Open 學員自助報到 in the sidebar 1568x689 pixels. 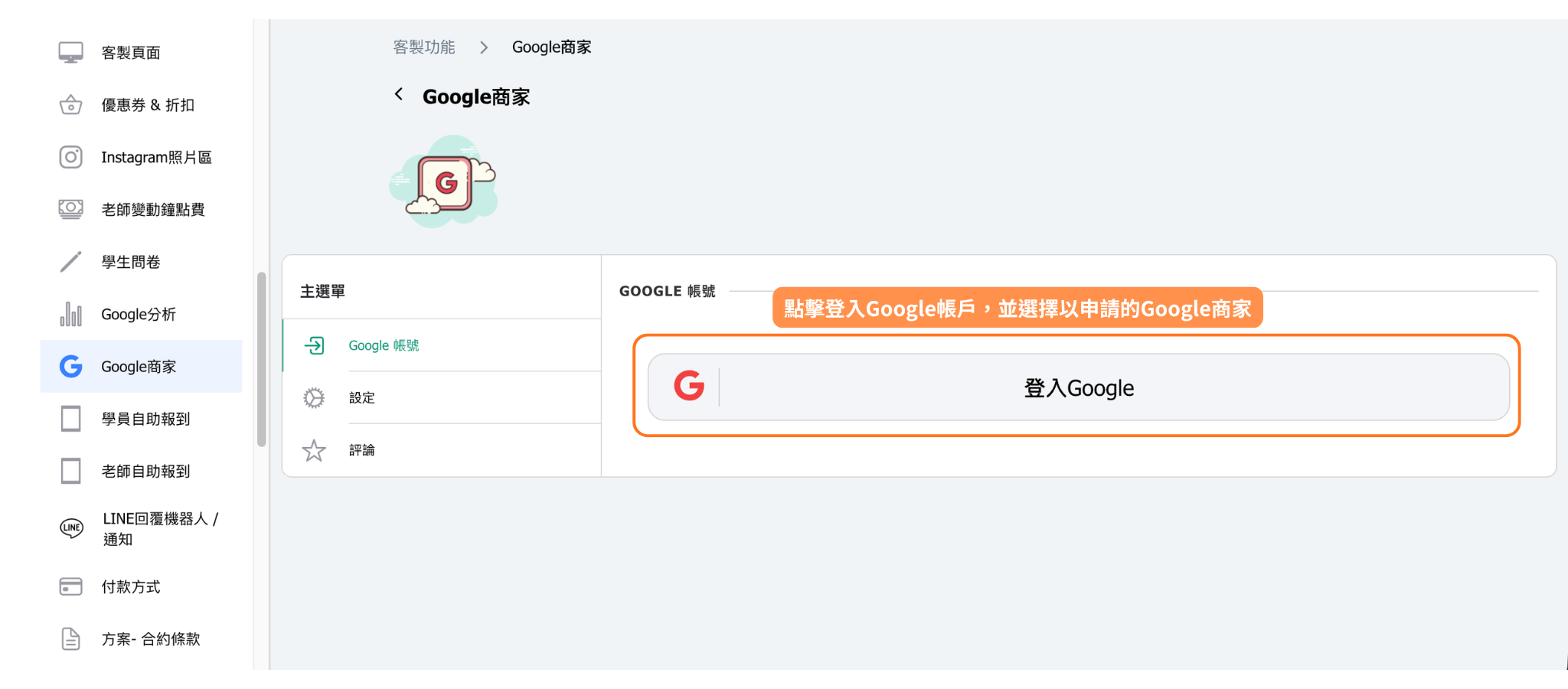pos(145,419)
